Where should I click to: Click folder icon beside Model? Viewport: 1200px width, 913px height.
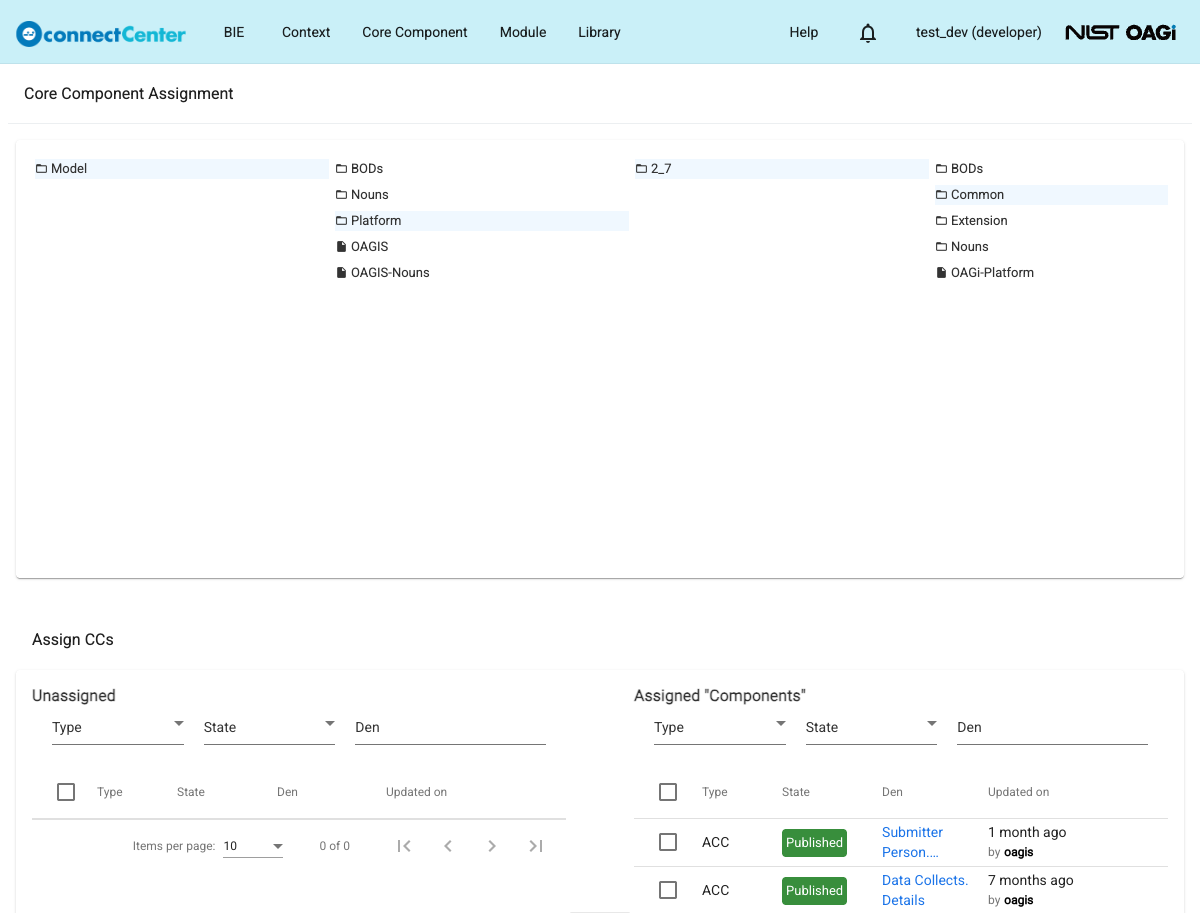click(42, 169)
